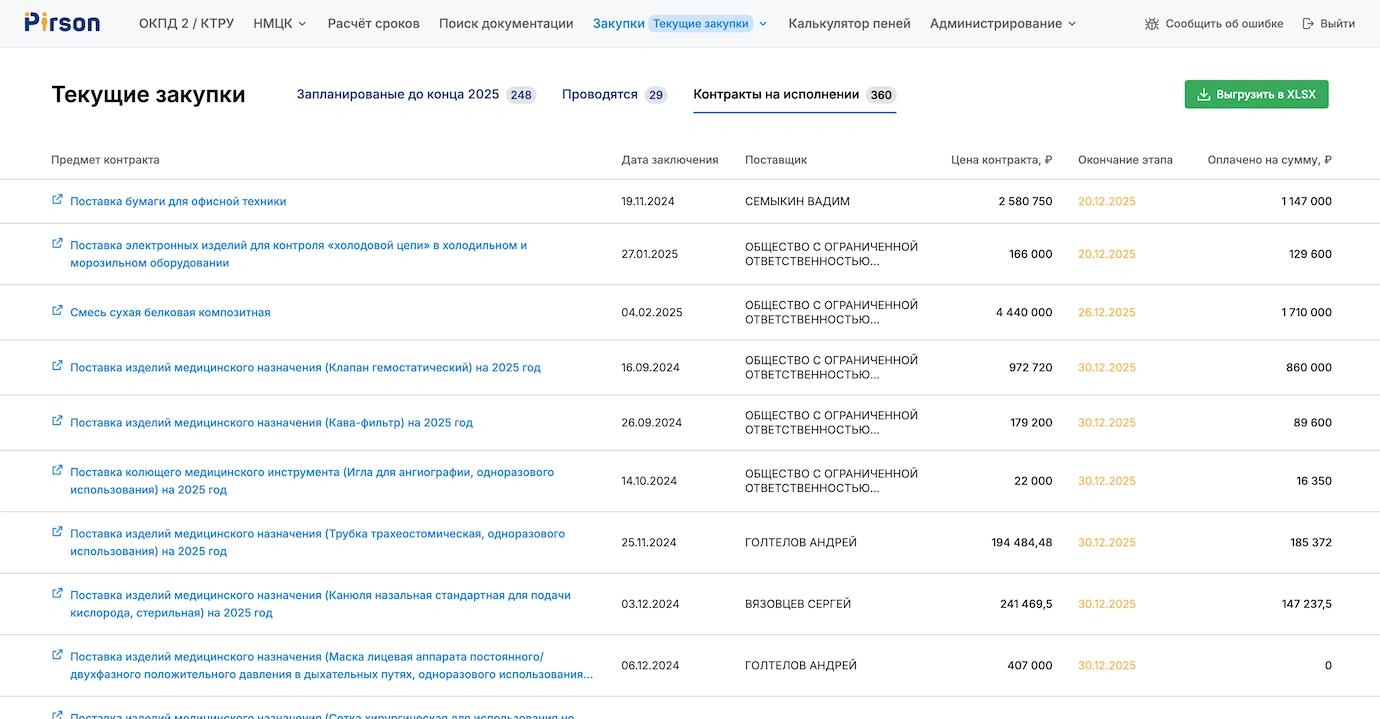Click external link icon beside Клапан гемостатический contract
Screen dimensions: 1380x719
pos(57,366)
